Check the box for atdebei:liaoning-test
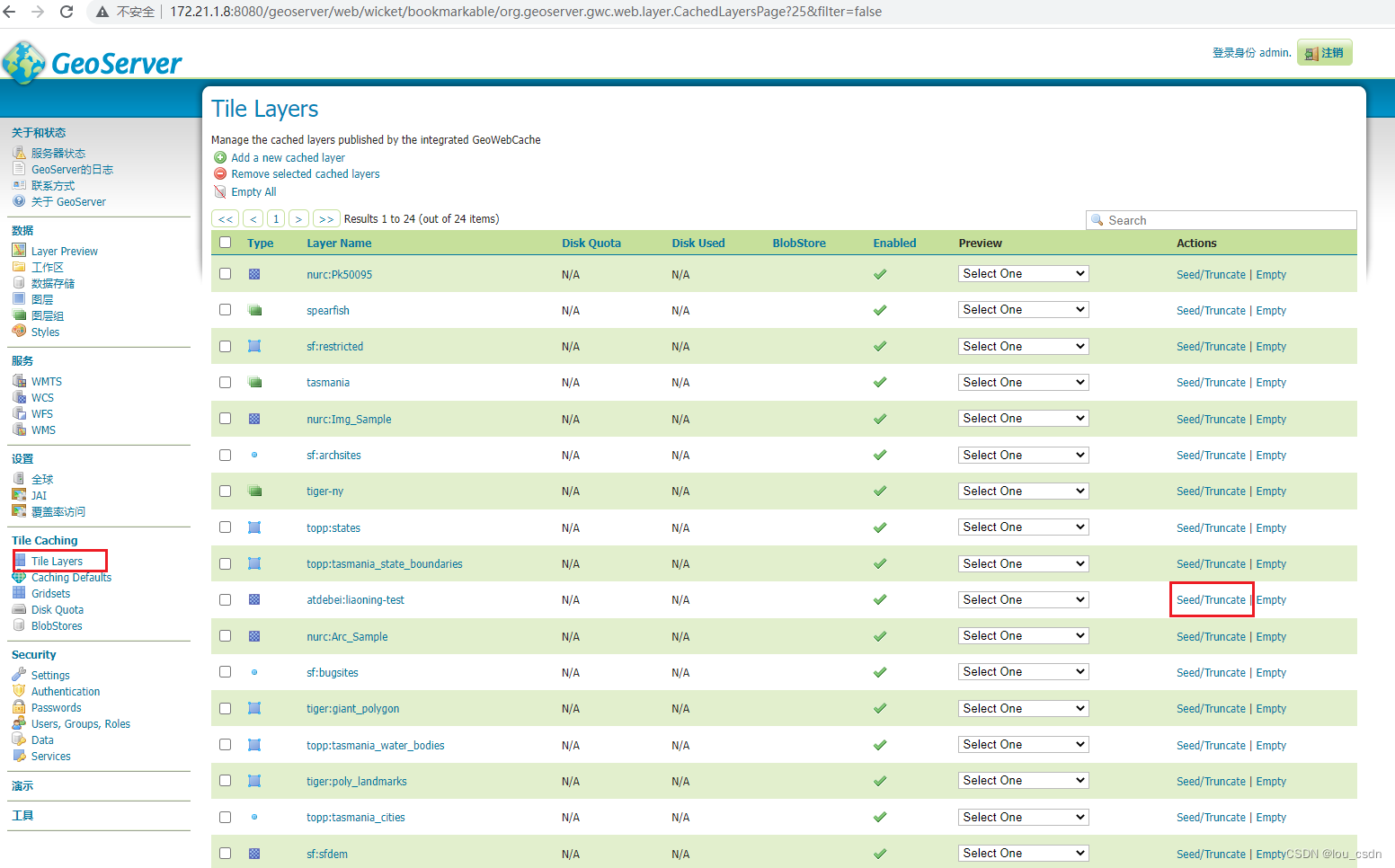The image size is (1395, 868). point(226,599)
